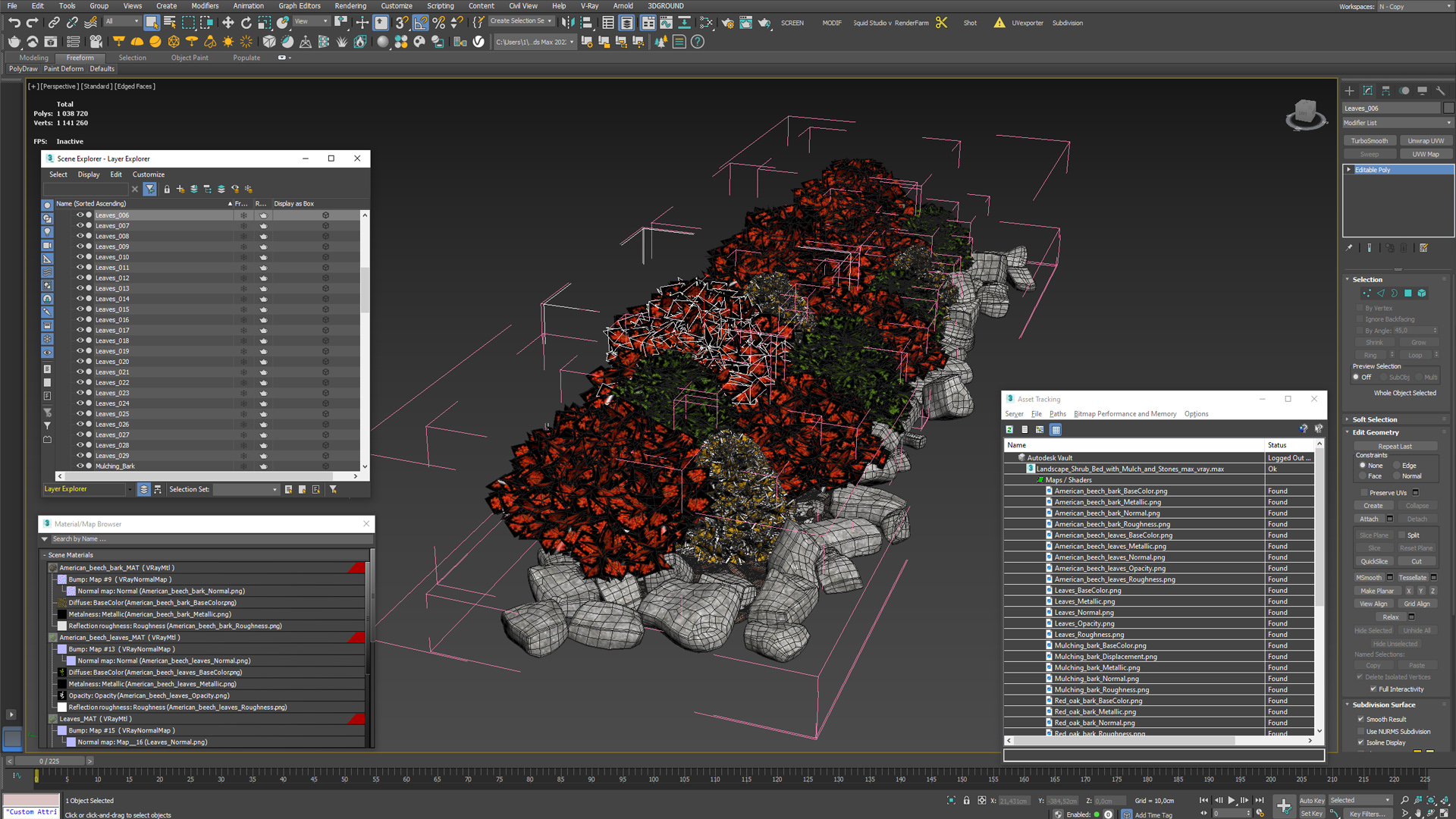The height and width of the screenshot is (819, 1456).
Task: Enable the Preserve UVs checkbox
Action: pyautogui.click(x=1363, y=493)
